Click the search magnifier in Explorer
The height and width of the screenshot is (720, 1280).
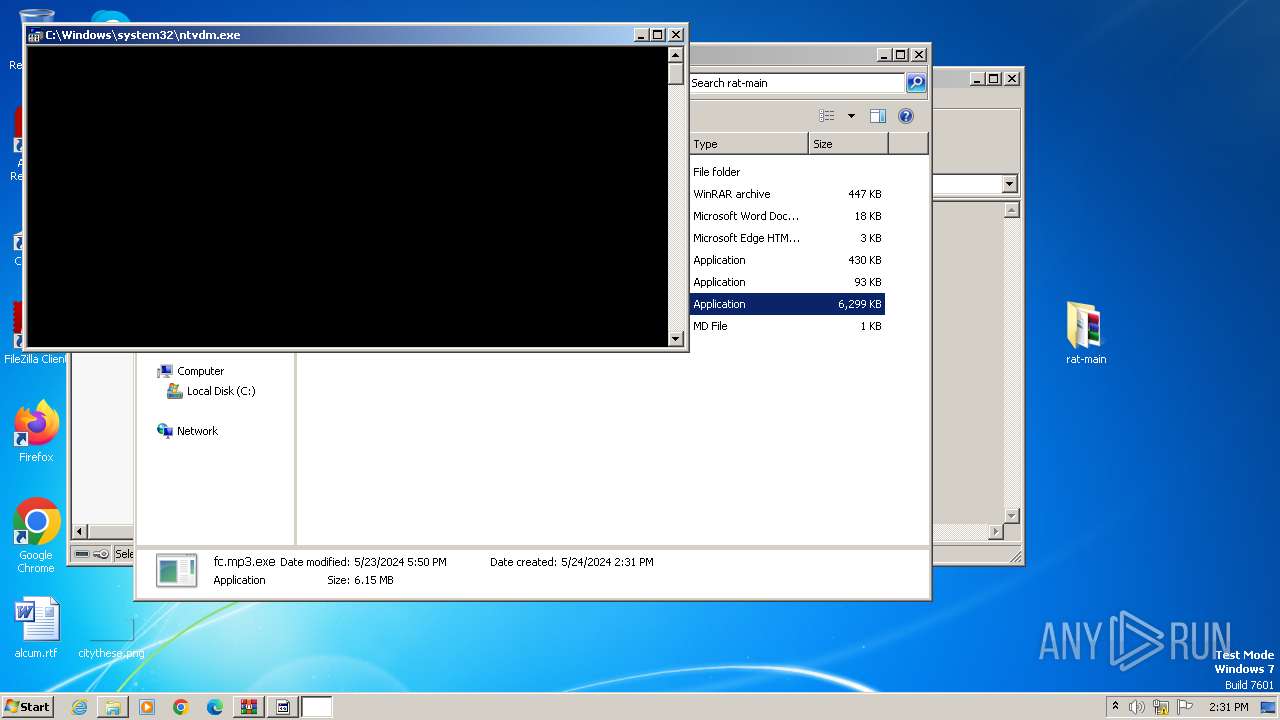coord(916,83)
